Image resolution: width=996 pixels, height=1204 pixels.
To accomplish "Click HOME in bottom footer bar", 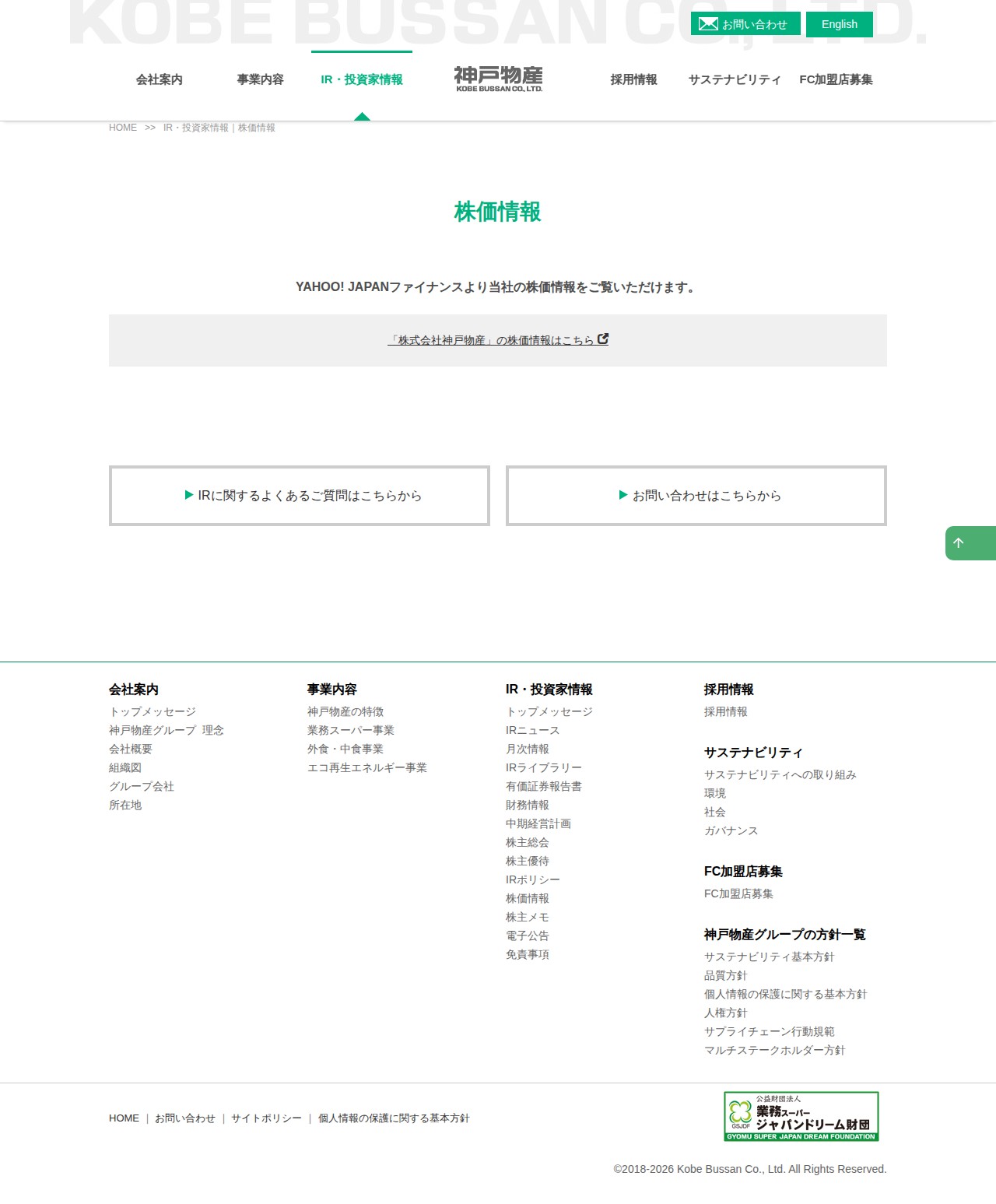I will pos(124,1118).
